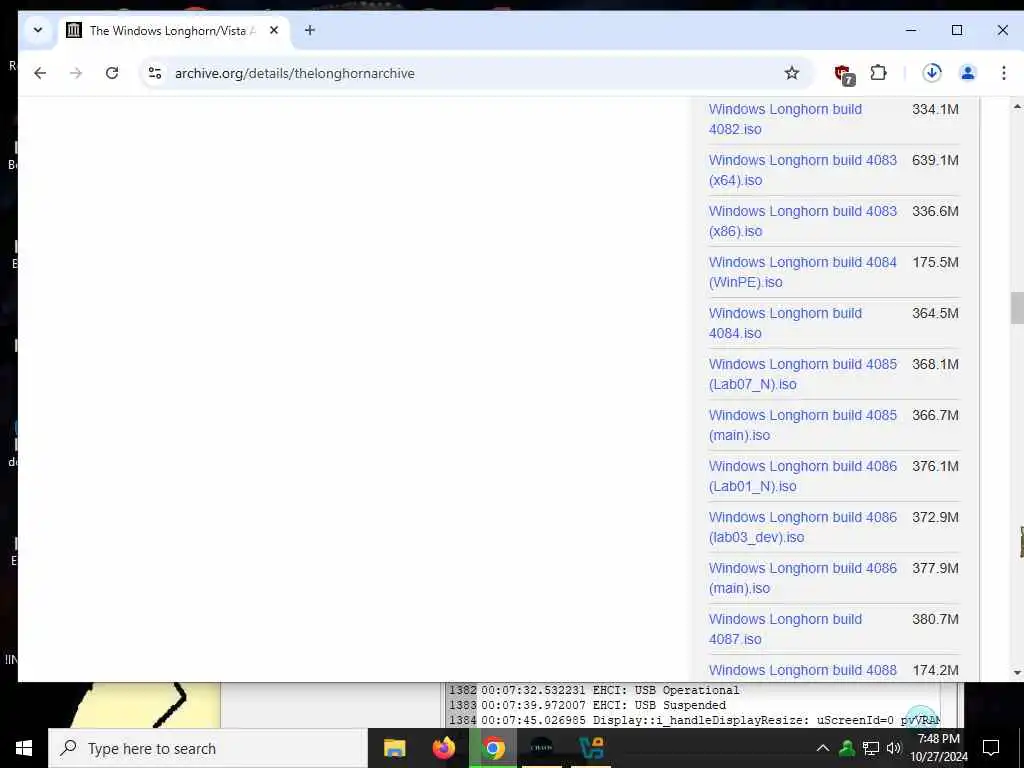This screenshot has height=768, width=1024.
Task: Download Windows Longhorn build 4082.iso
Action: coord(785,119)
